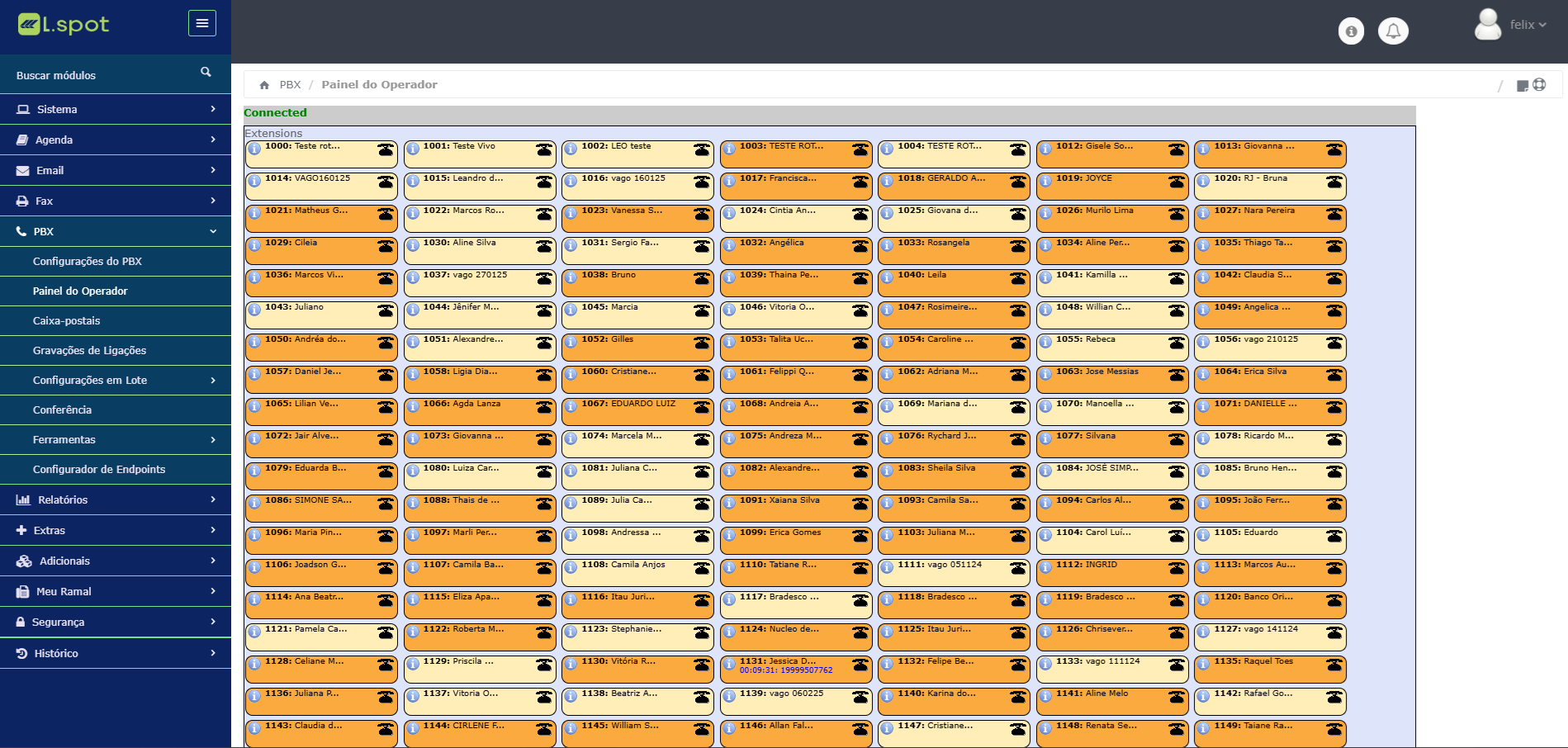Open Gravações de Ligações menu item
The image size is (1568, 748).
(89, 350)
